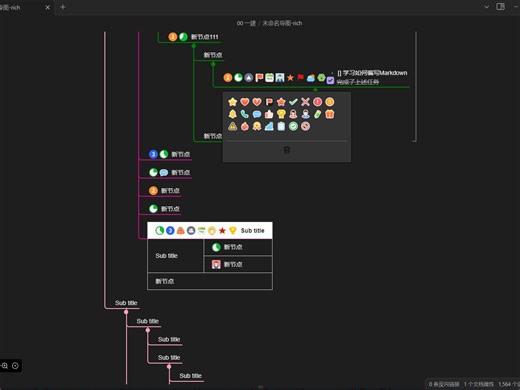Pick the yellow bell icon
This screenshot has height=390, width=520.
(x=233, y=114)
